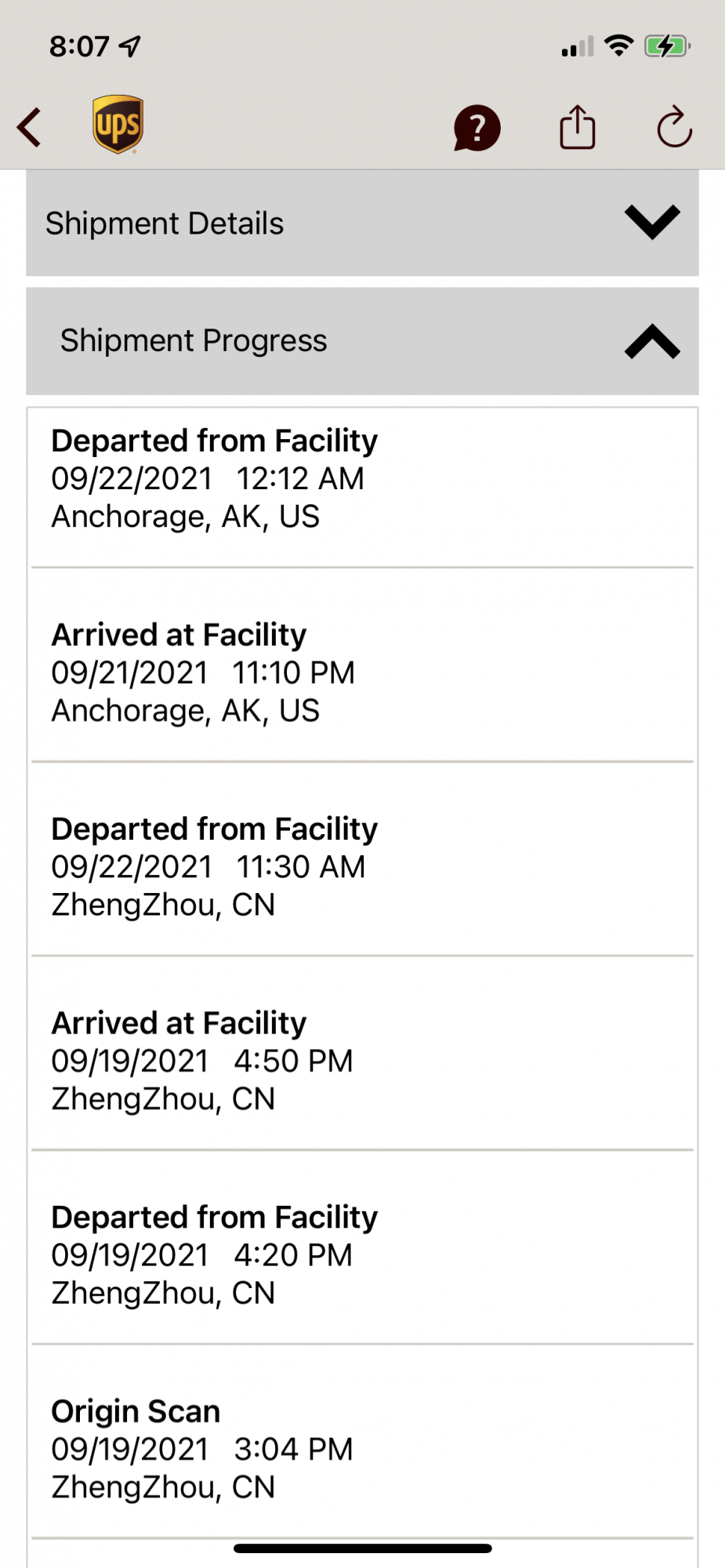Tap the cellular signal bars icon

coord(577,47)
